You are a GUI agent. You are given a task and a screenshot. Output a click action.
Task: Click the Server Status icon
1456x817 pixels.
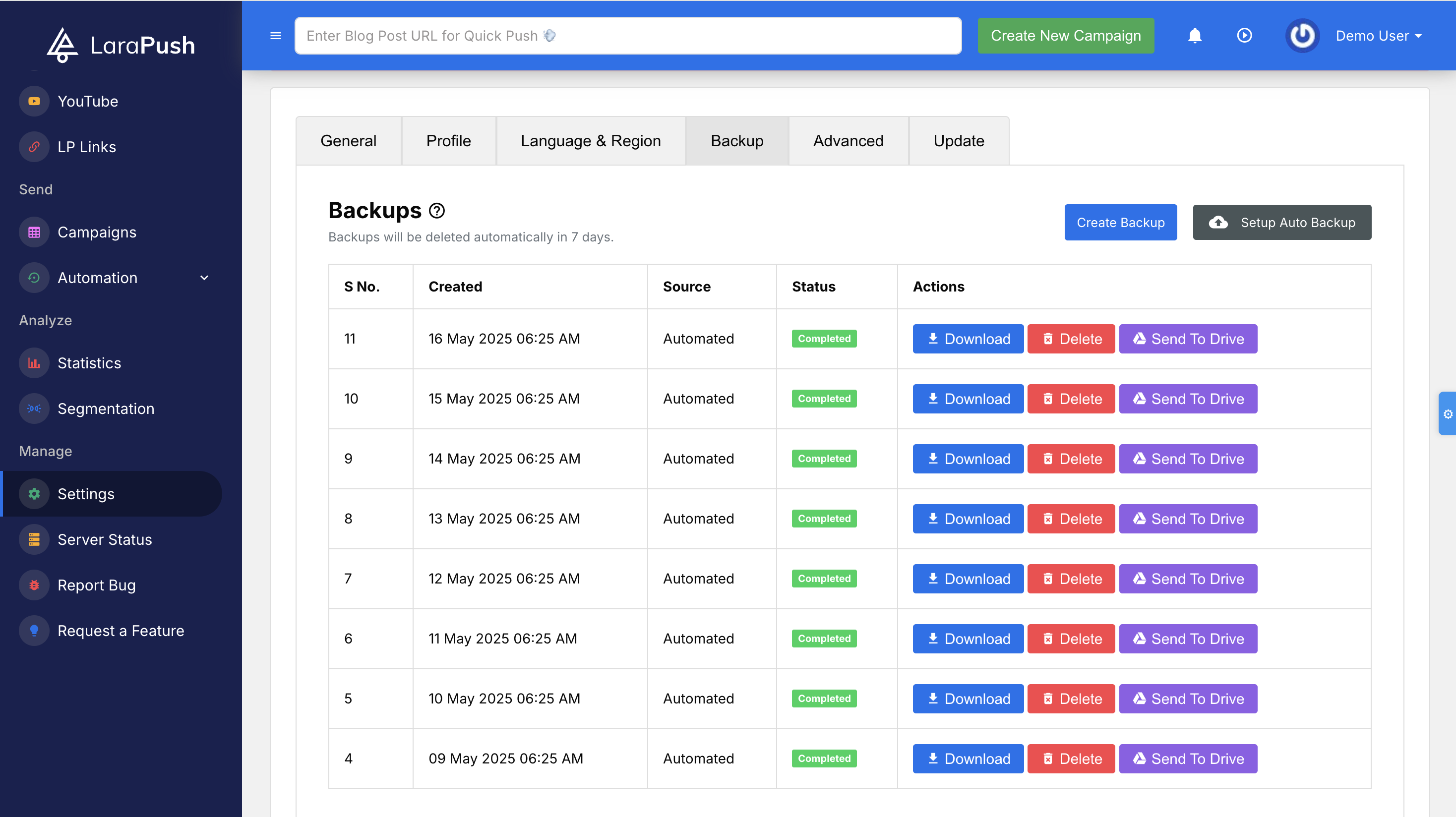(34, 539)
